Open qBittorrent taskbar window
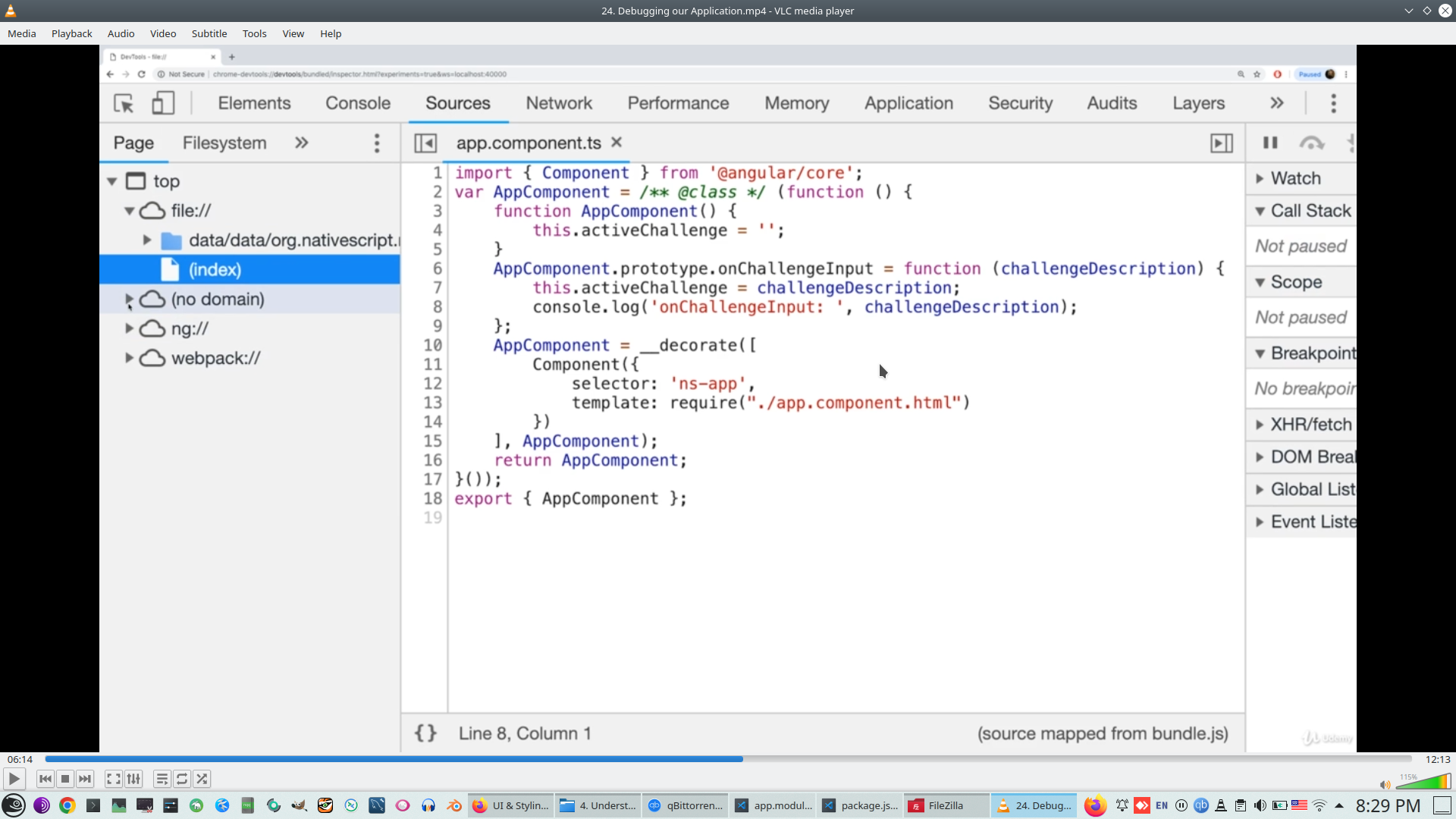This screenshot has height=819, width=1456. coord(686,805)
